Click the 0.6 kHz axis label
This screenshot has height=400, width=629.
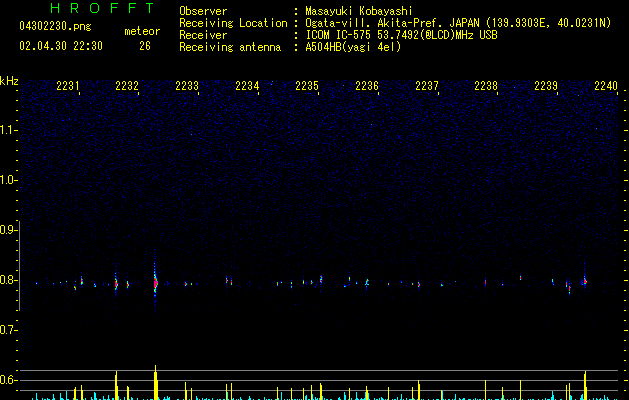8,380
